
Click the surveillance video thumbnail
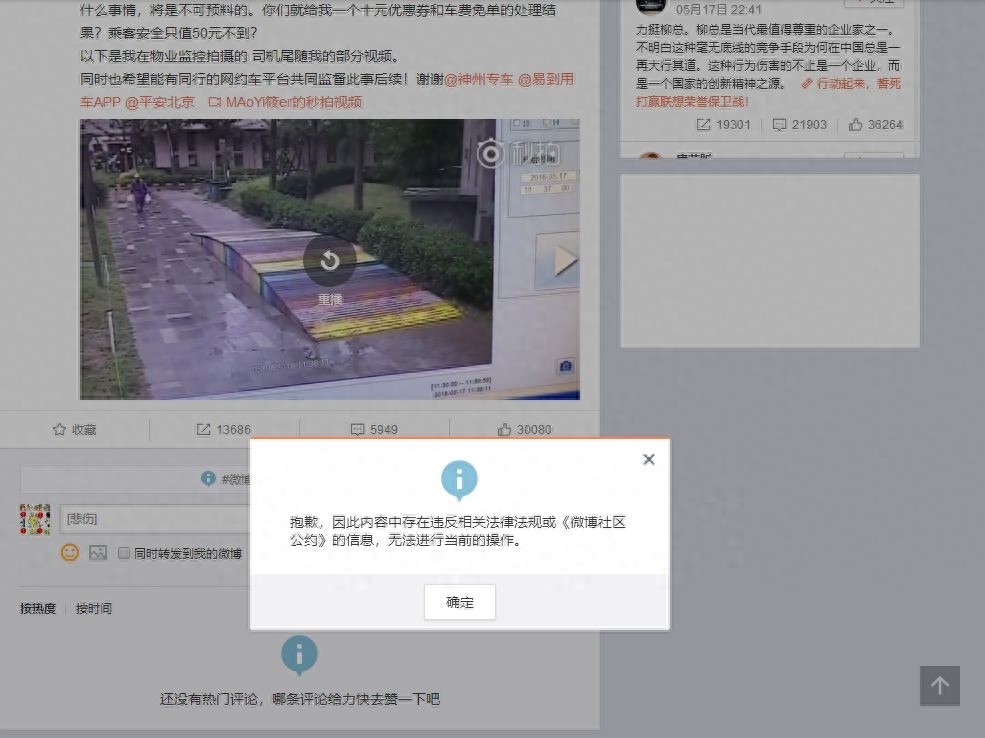pyautogui.click(x=330, y=259)
